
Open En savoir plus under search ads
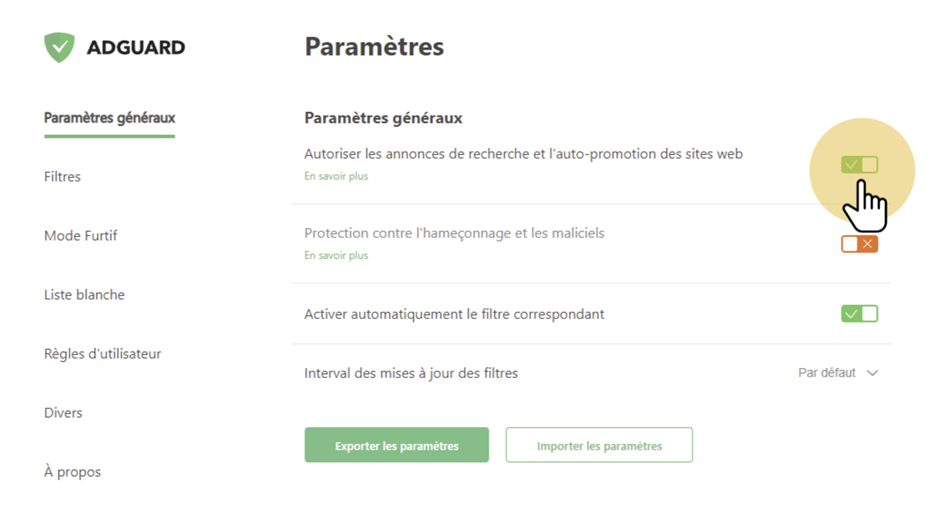tap(336, 177)
